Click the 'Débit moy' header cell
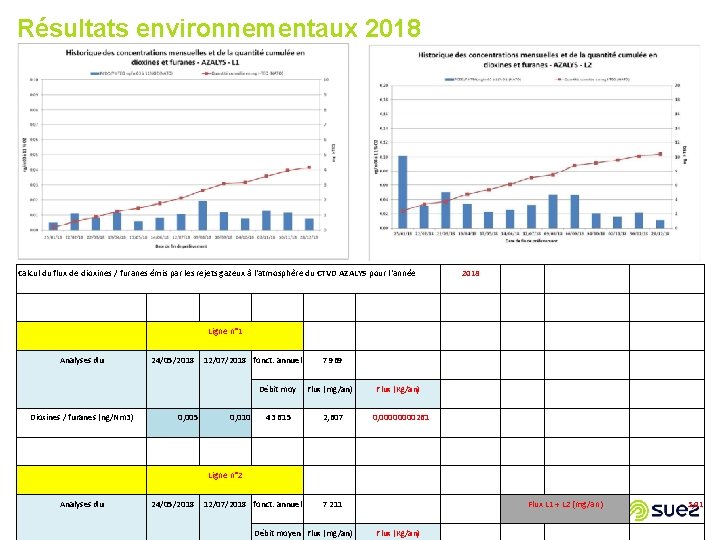720x540 pixels. pos(277,394)
